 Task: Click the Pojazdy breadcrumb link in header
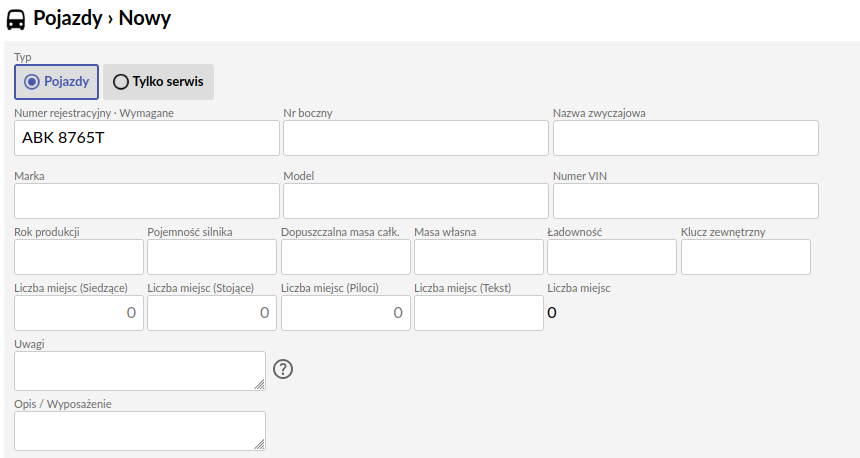click(67, 18)
